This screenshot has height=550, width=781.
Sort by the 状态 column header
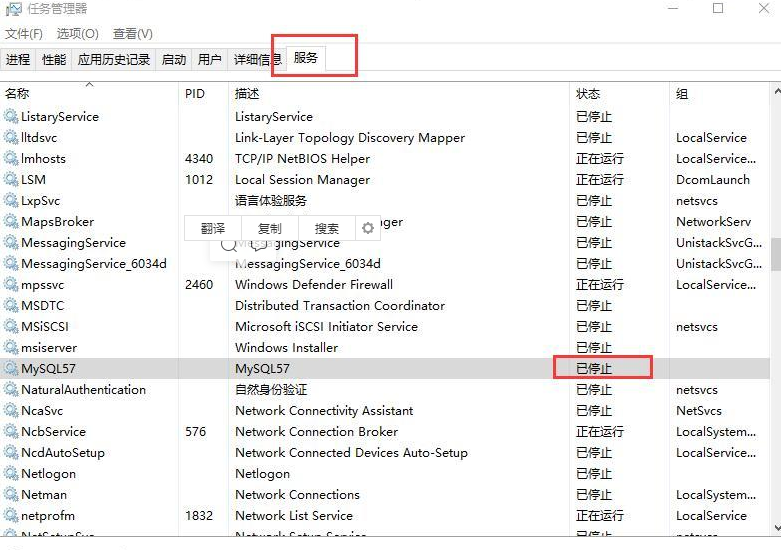[x=619, y=94]
